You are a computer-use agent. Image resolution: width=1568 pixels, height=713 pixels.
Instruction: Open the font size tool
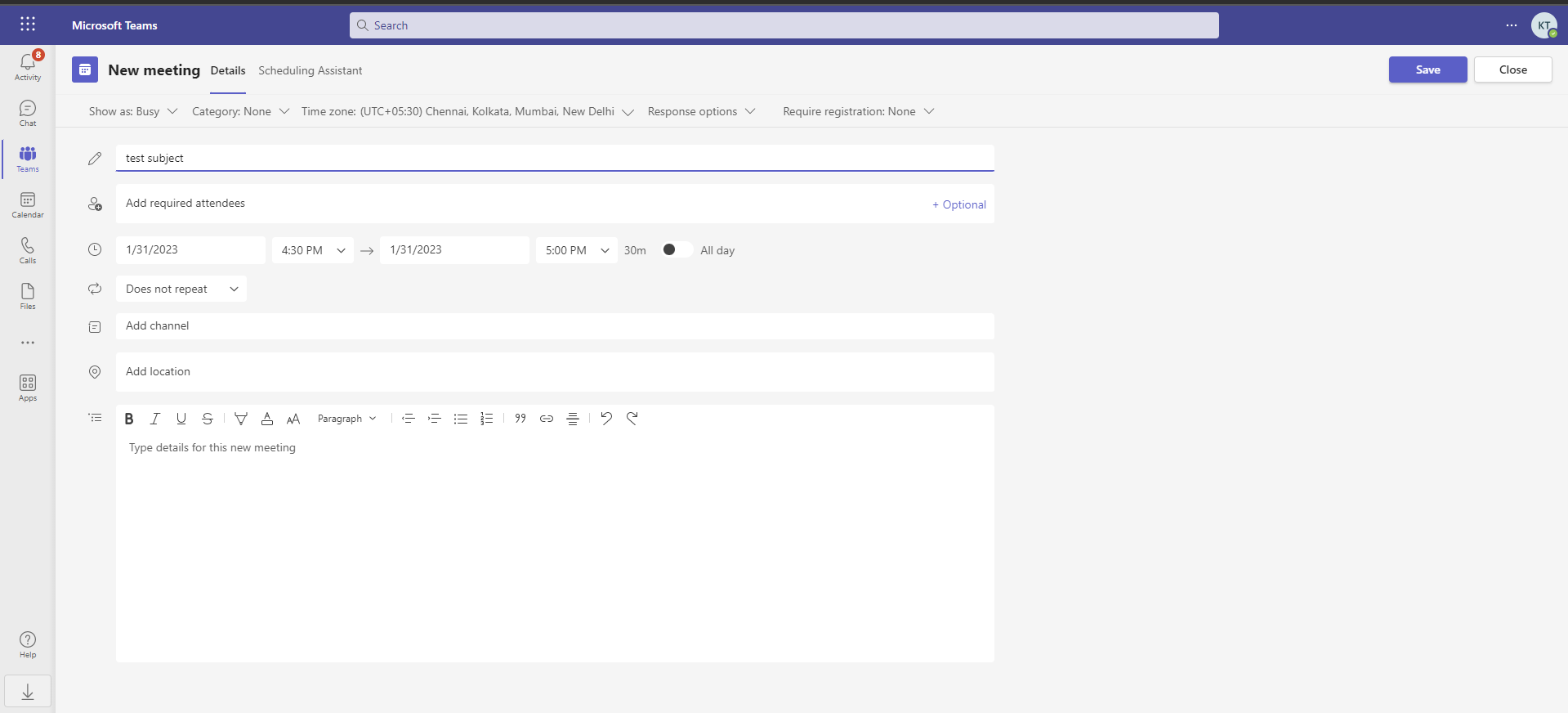tap(293, 419)
